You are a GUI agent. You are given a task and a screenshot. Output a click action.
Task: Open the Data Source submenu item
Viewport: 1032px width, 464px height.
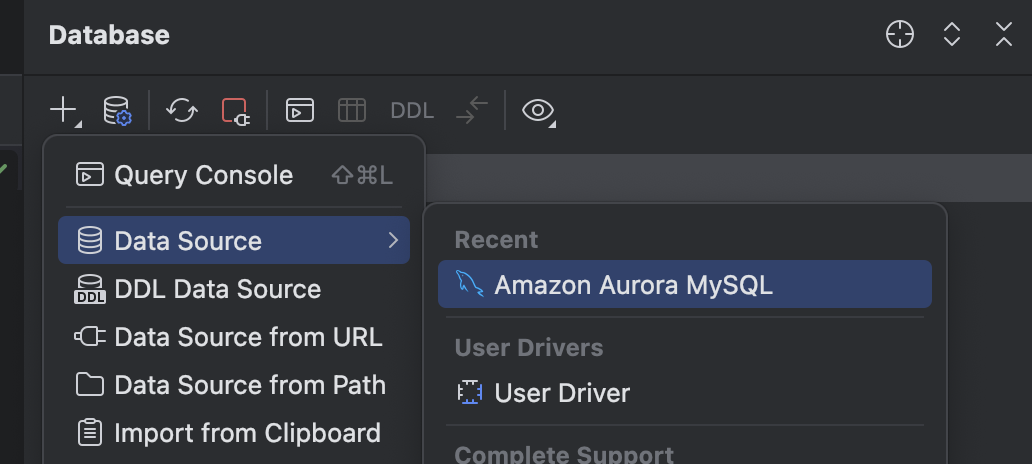[x=234, y=240]
